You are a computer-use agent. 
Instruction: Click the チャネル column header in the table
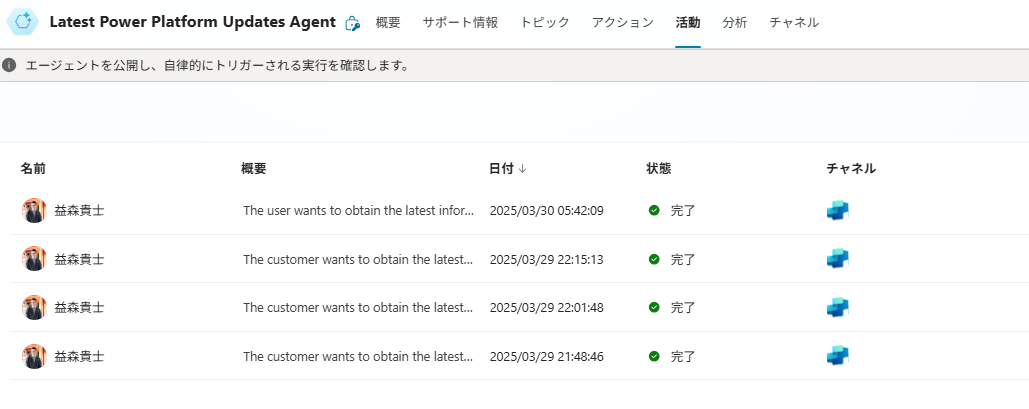pos(851,169)
